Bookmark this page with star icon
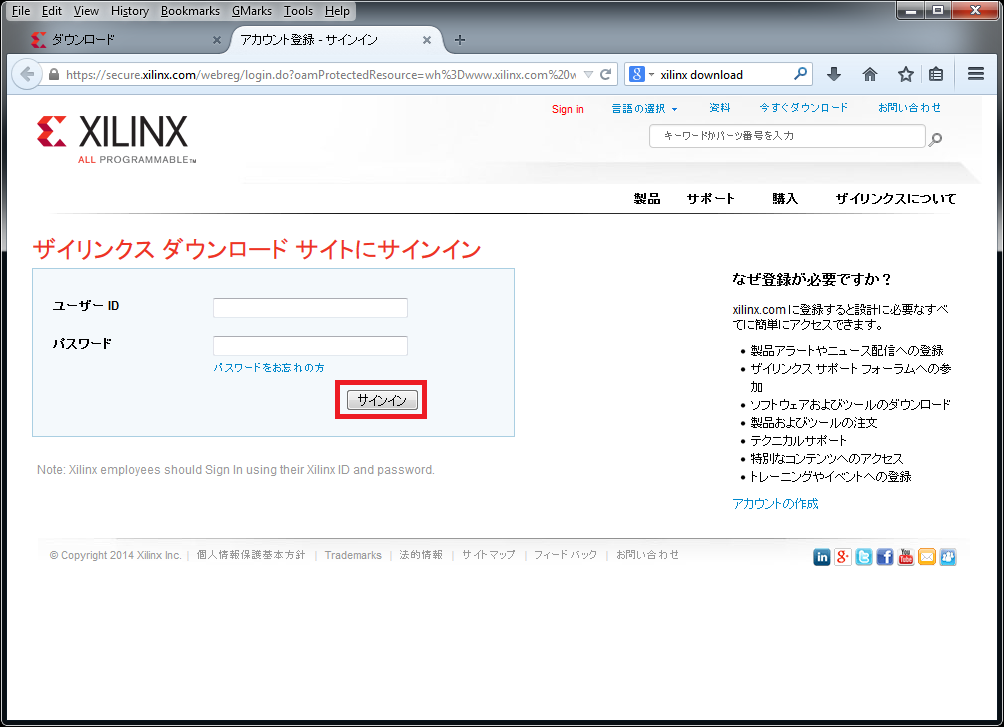1004x727 pixels. pyautogui.click(x=905, y=74)
